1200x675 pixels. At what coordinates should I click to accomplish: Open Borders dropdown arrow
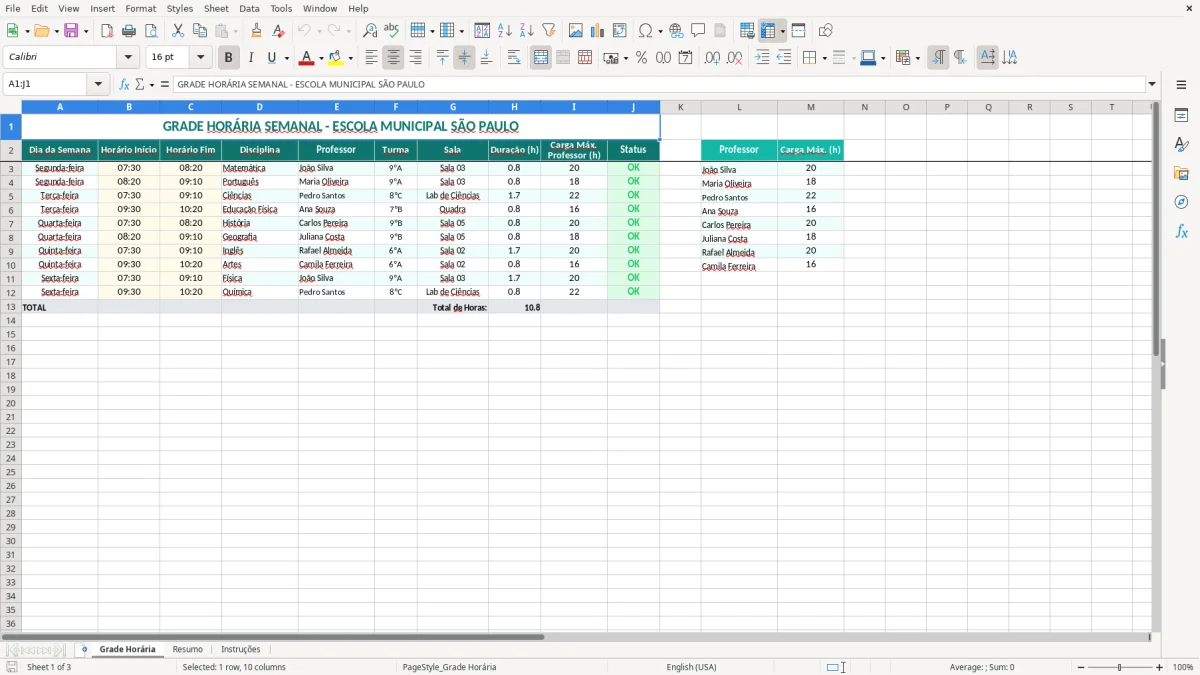[x=824, y=58]
